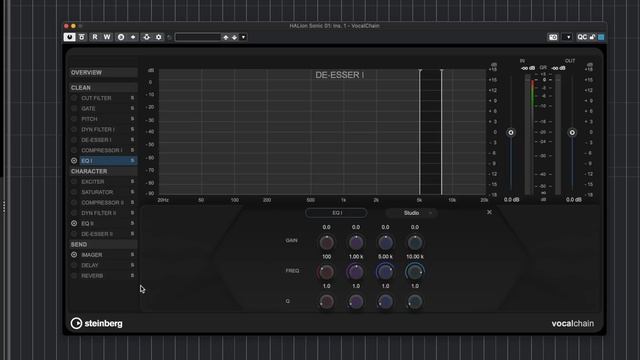This screenshot has width=640, height=360.
Task: Solo the EQ I module with S
Action: coord(132,161)
